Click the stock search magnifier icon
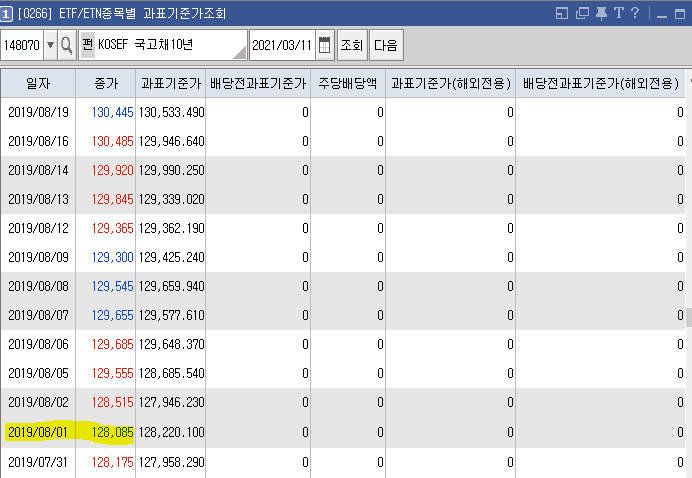692x478 pixels. pyautogui.click(x=67, y=45)
